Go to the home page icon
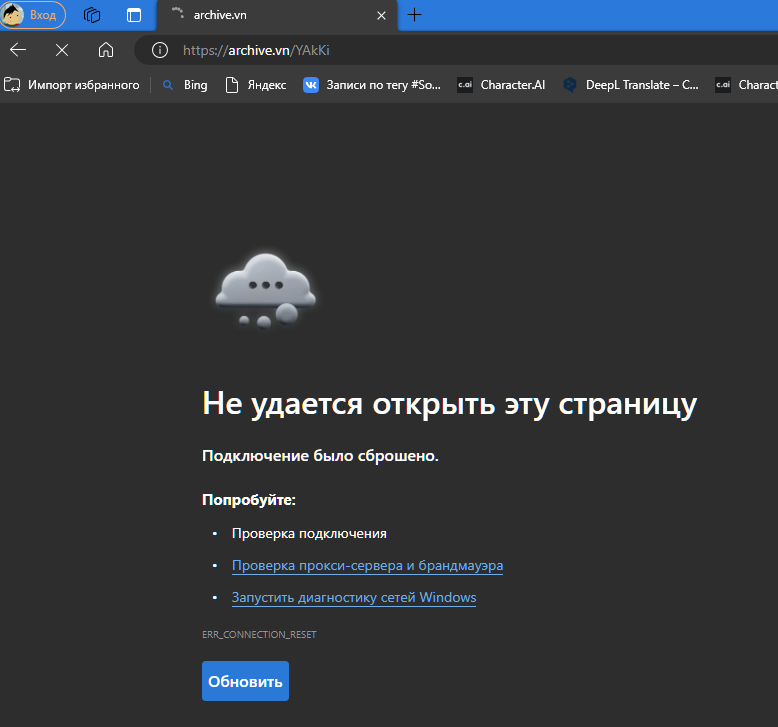This screenshot has width=778, height=727. pos(106,50)
